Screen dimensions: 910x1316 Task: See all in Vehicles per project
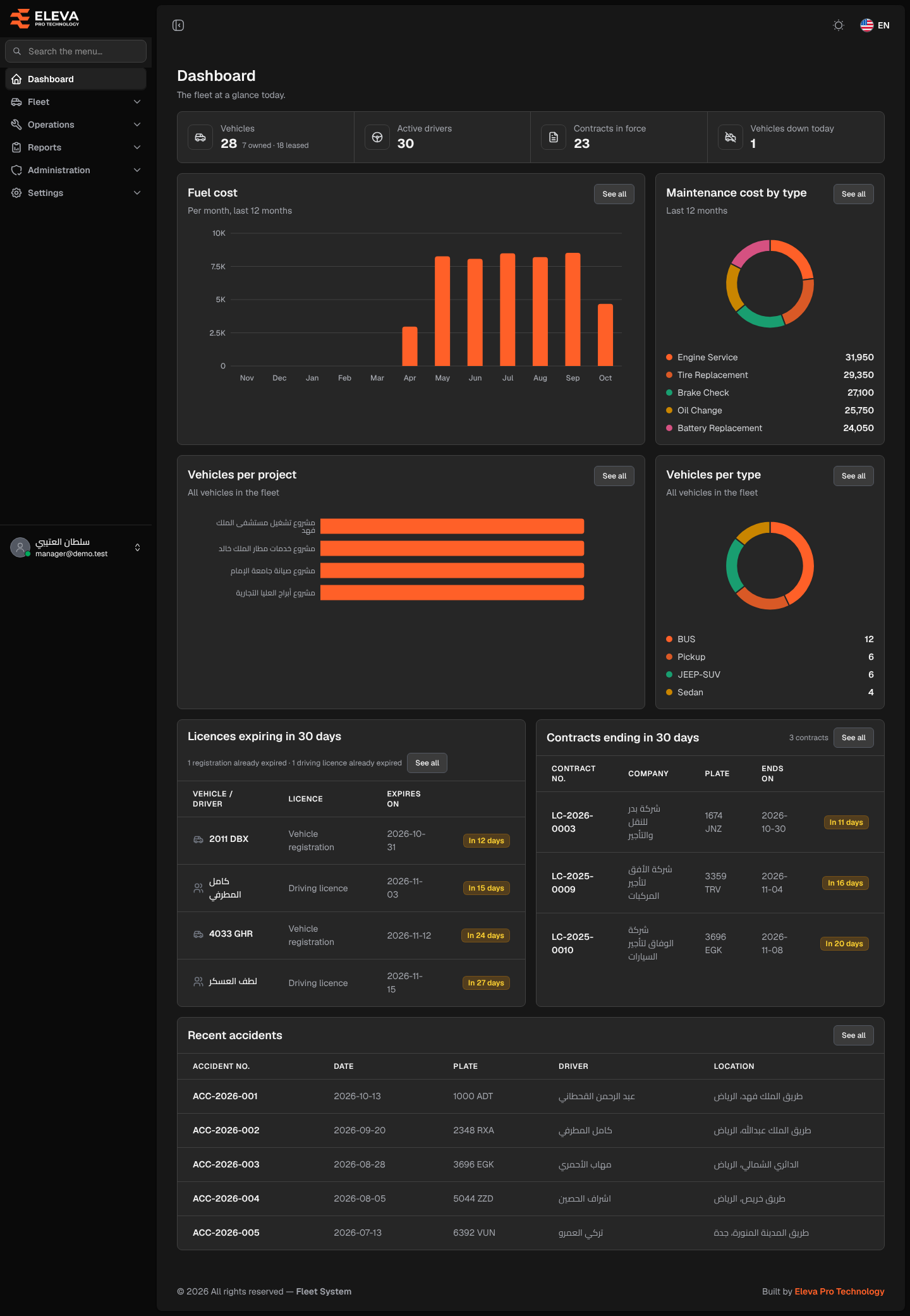[x=614, y=476]
